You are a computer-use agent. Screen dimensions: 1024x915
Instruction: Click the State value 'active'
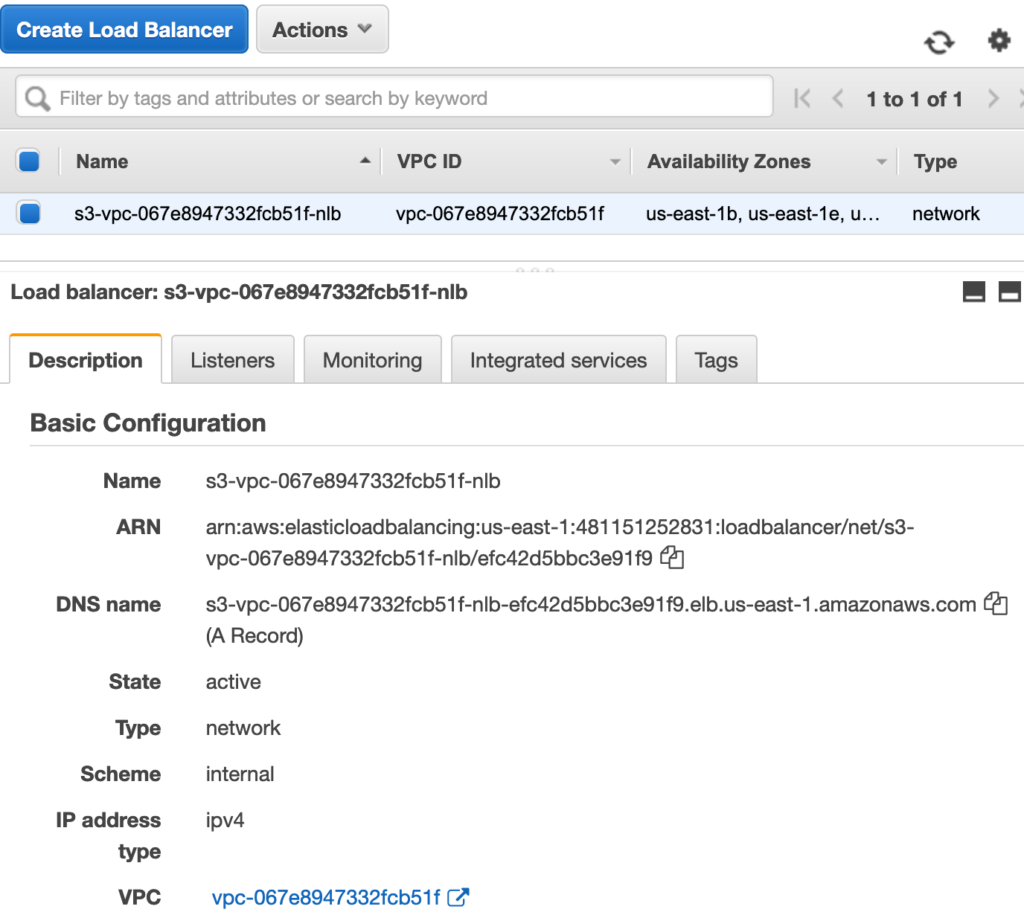(233, 681)
